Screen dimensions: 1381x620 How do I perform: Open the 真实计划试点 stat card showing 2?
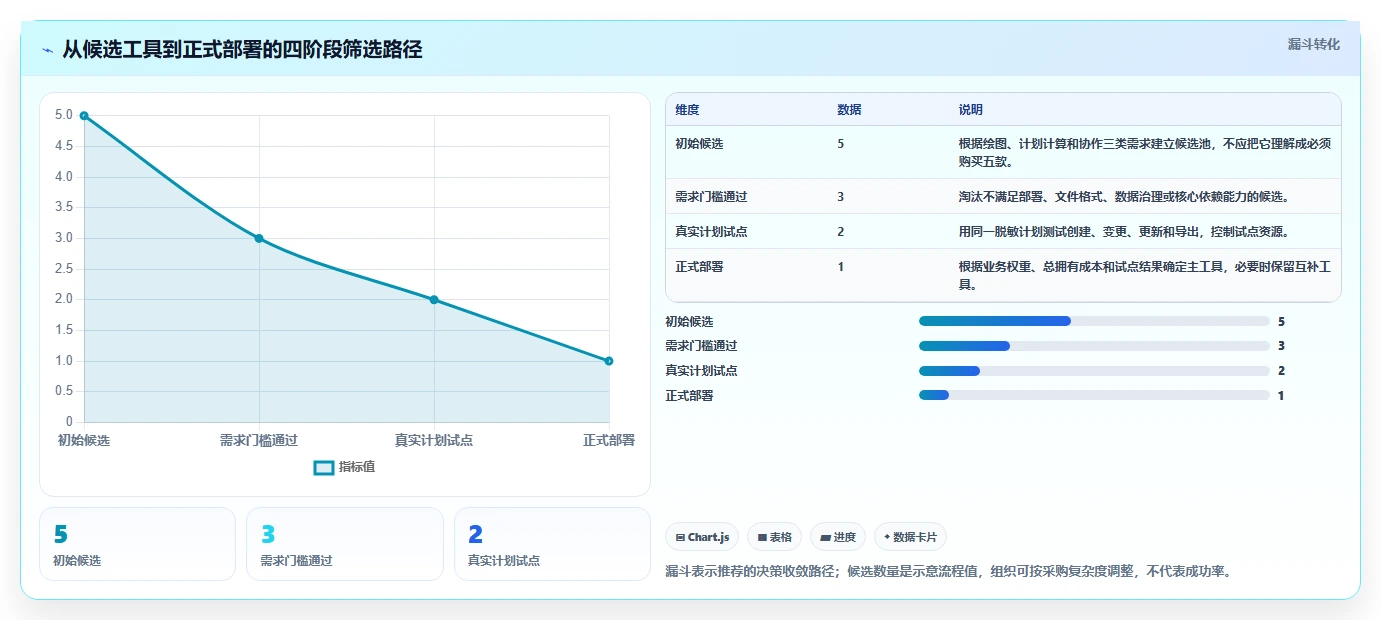552,544
